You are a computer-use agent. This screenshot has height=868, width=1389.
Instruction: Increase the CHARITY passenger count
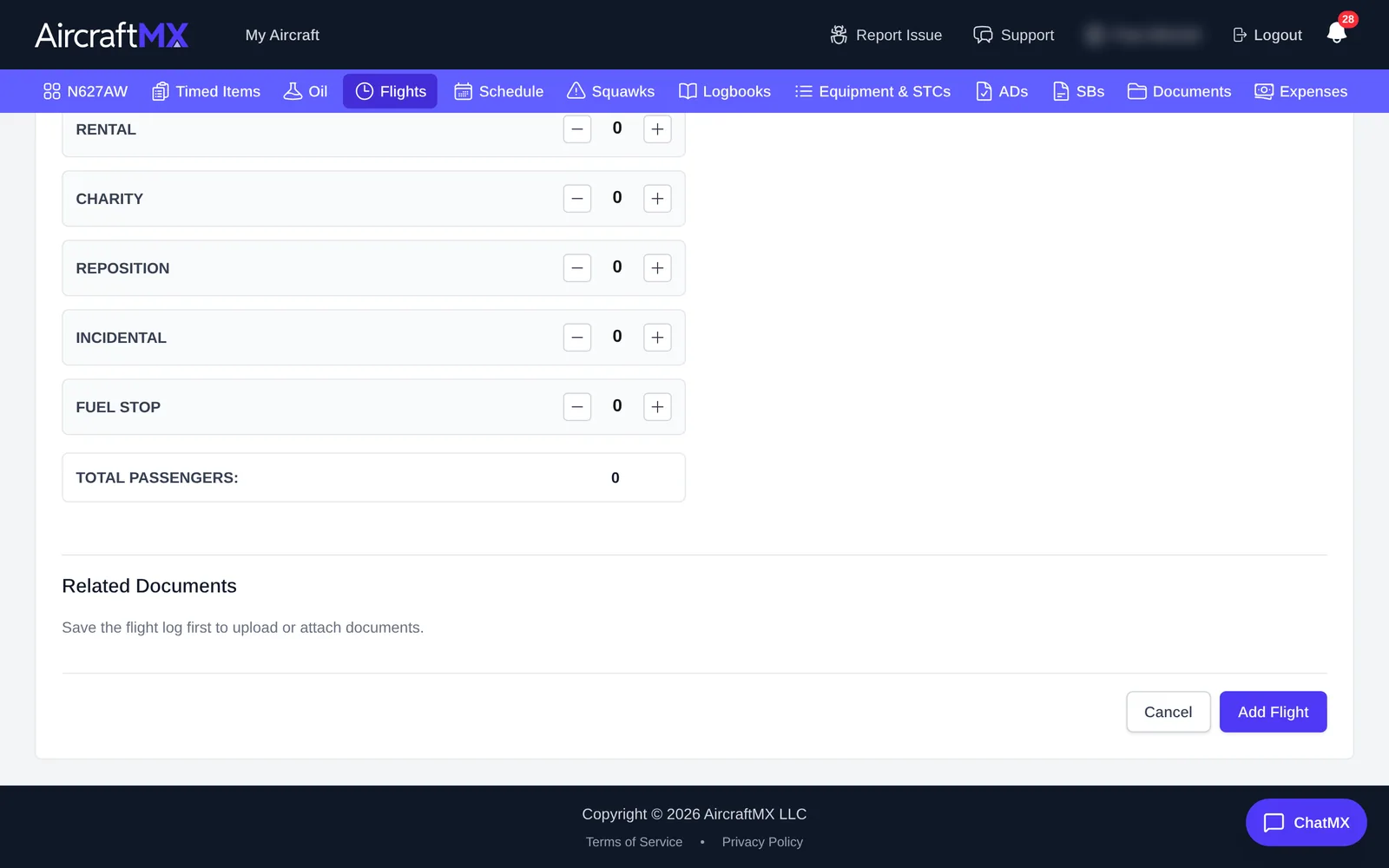[657, 199]
